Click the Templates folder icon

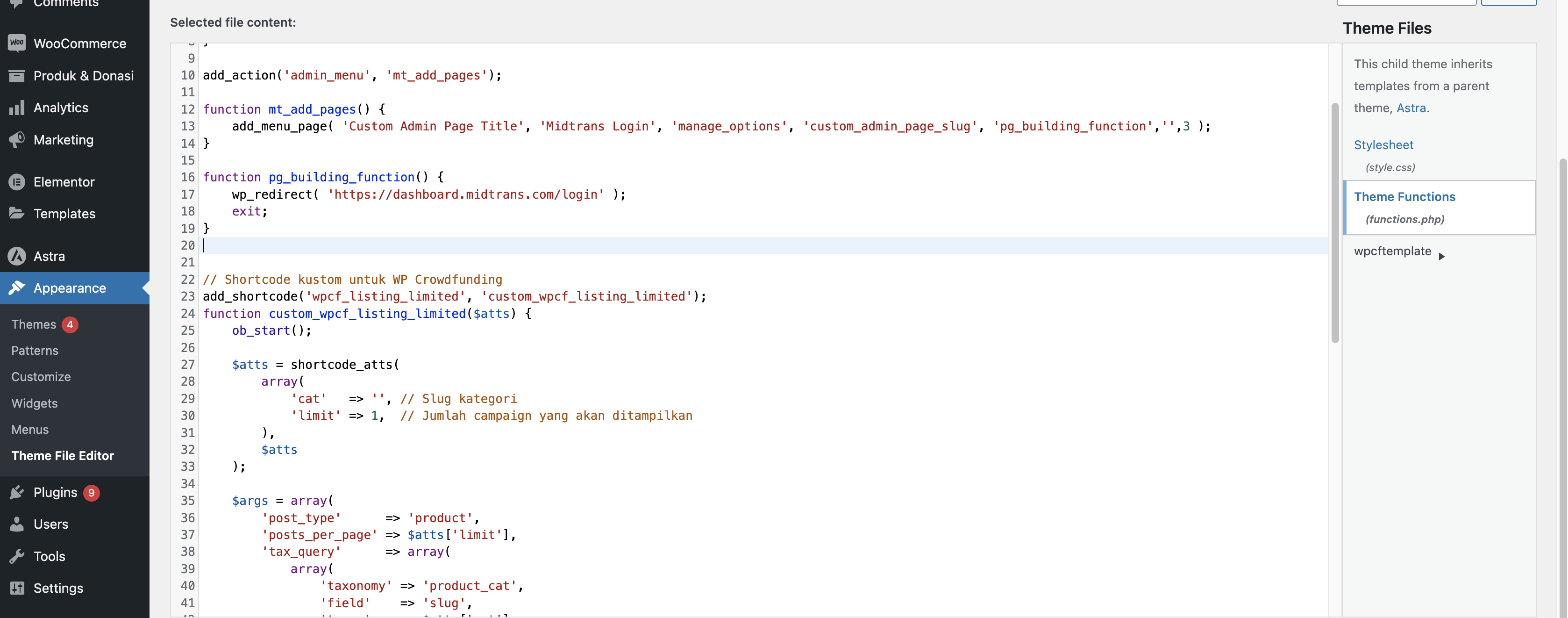click(17, 213)
